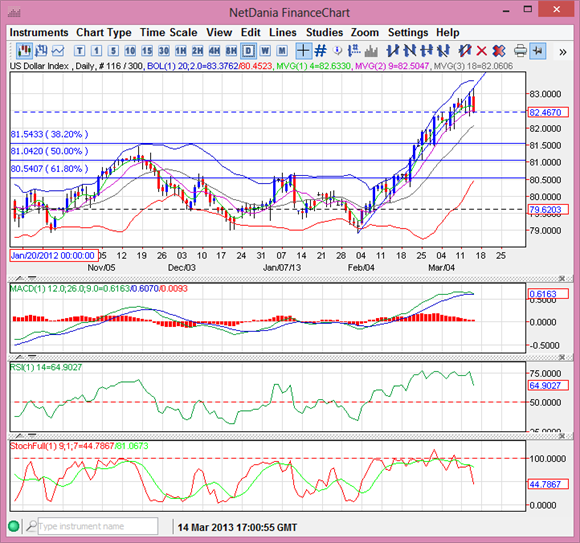580x543 pixels.
Task: Close the RSI study panel
Action: (x=562, y=357)
